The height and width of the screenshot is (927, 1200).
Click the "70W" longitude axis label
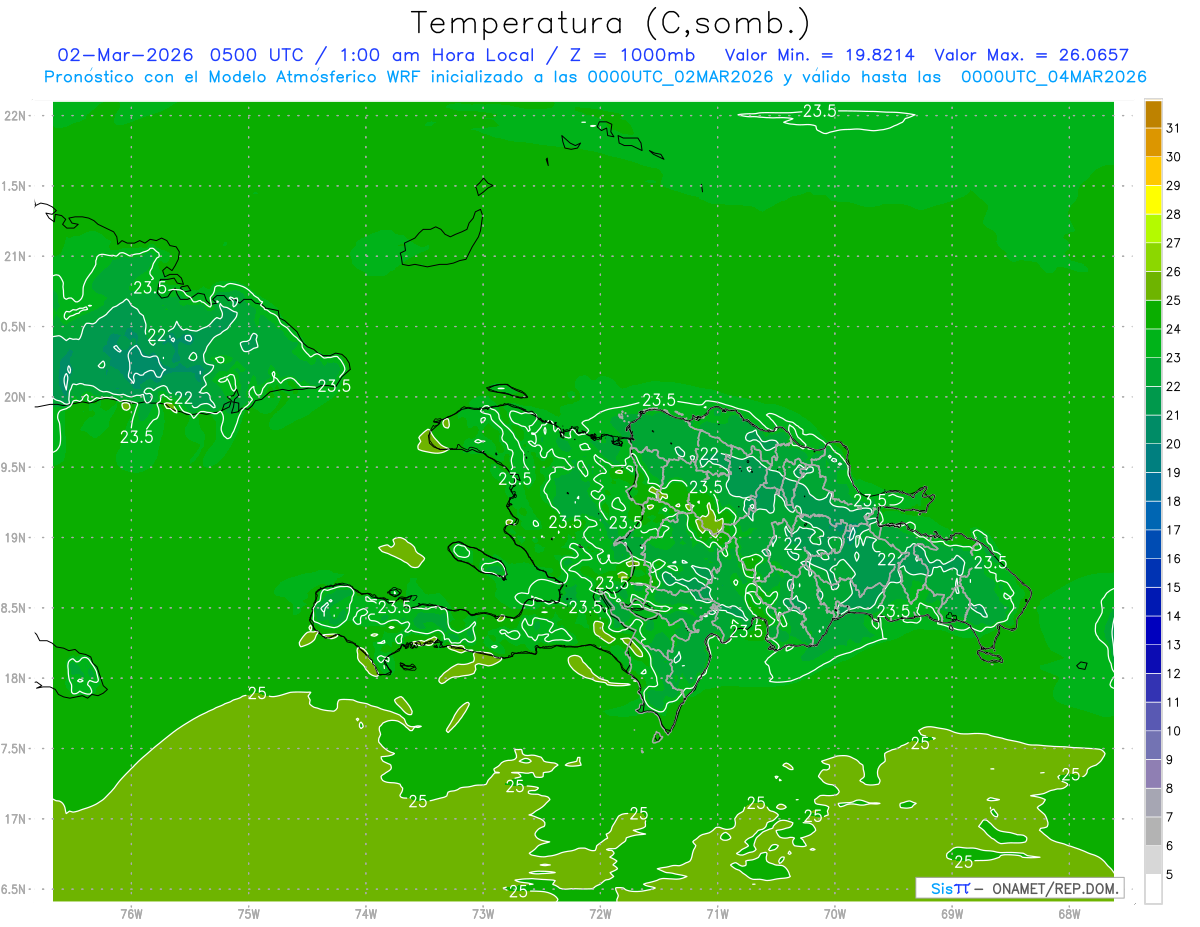point(835,914)
